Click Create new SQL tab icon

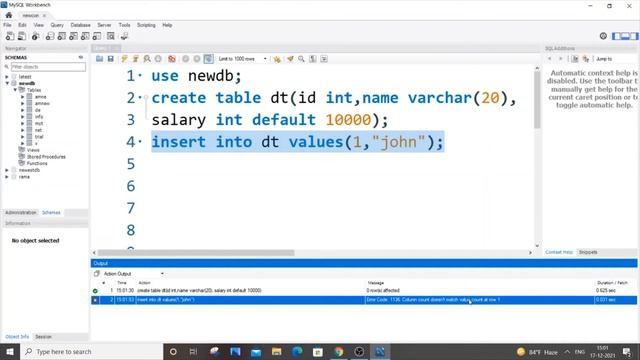[x=10, y=36]
